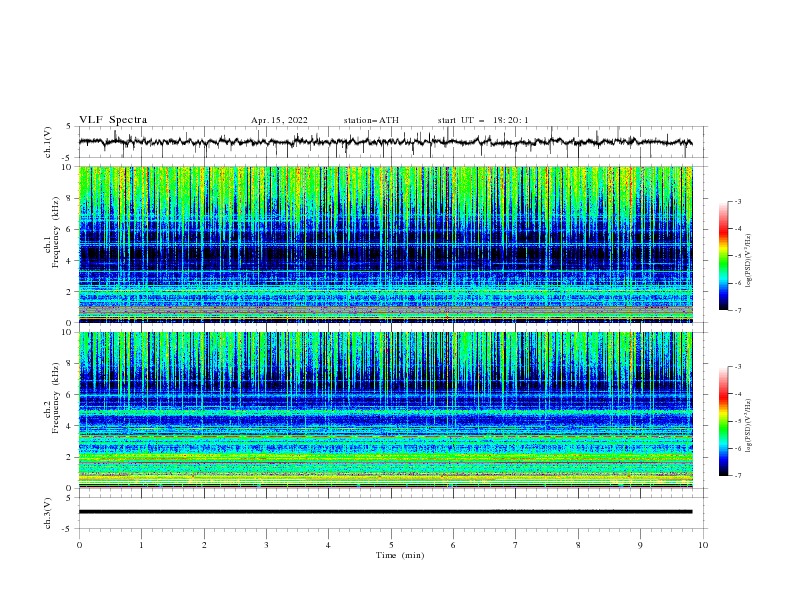Click the ch.2 spectrogram plot
The width and height of the screenshot is (792, 612).
(385, 410)
